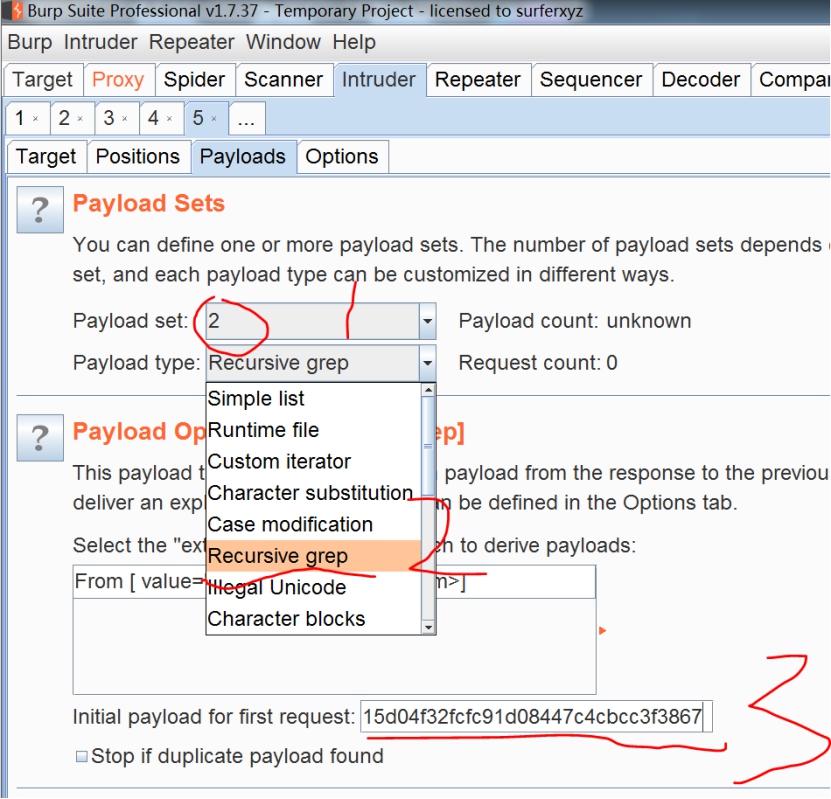Open the Payload set dropdown
The width and height of the screenshot is (831, 799).
321,321
